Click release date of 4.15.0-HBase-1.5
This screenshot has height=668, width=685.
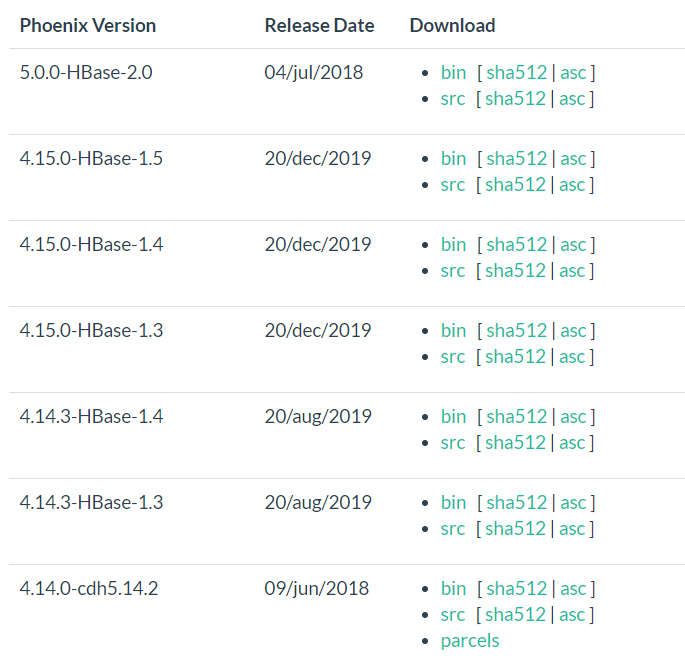coord(318,159)
